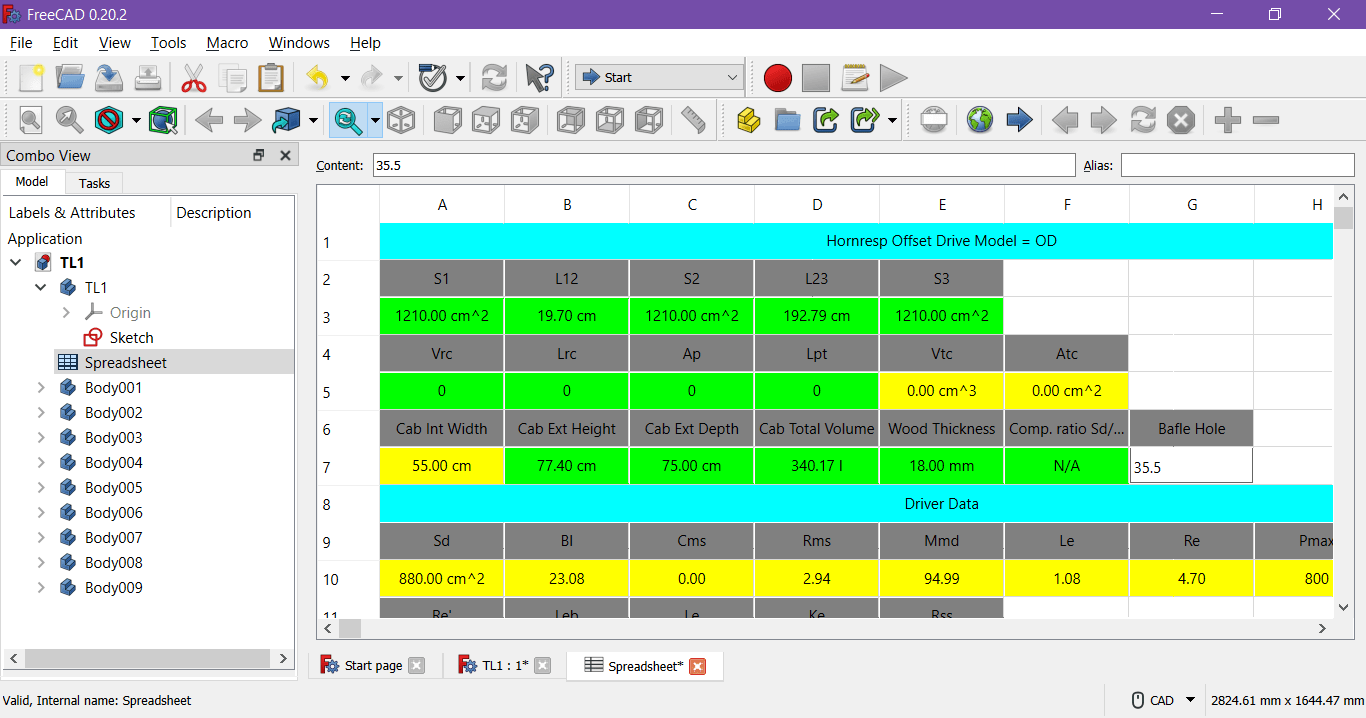Collapse the TL1 document tree node
The image size is (1366, 718).
tap(16, 262)
